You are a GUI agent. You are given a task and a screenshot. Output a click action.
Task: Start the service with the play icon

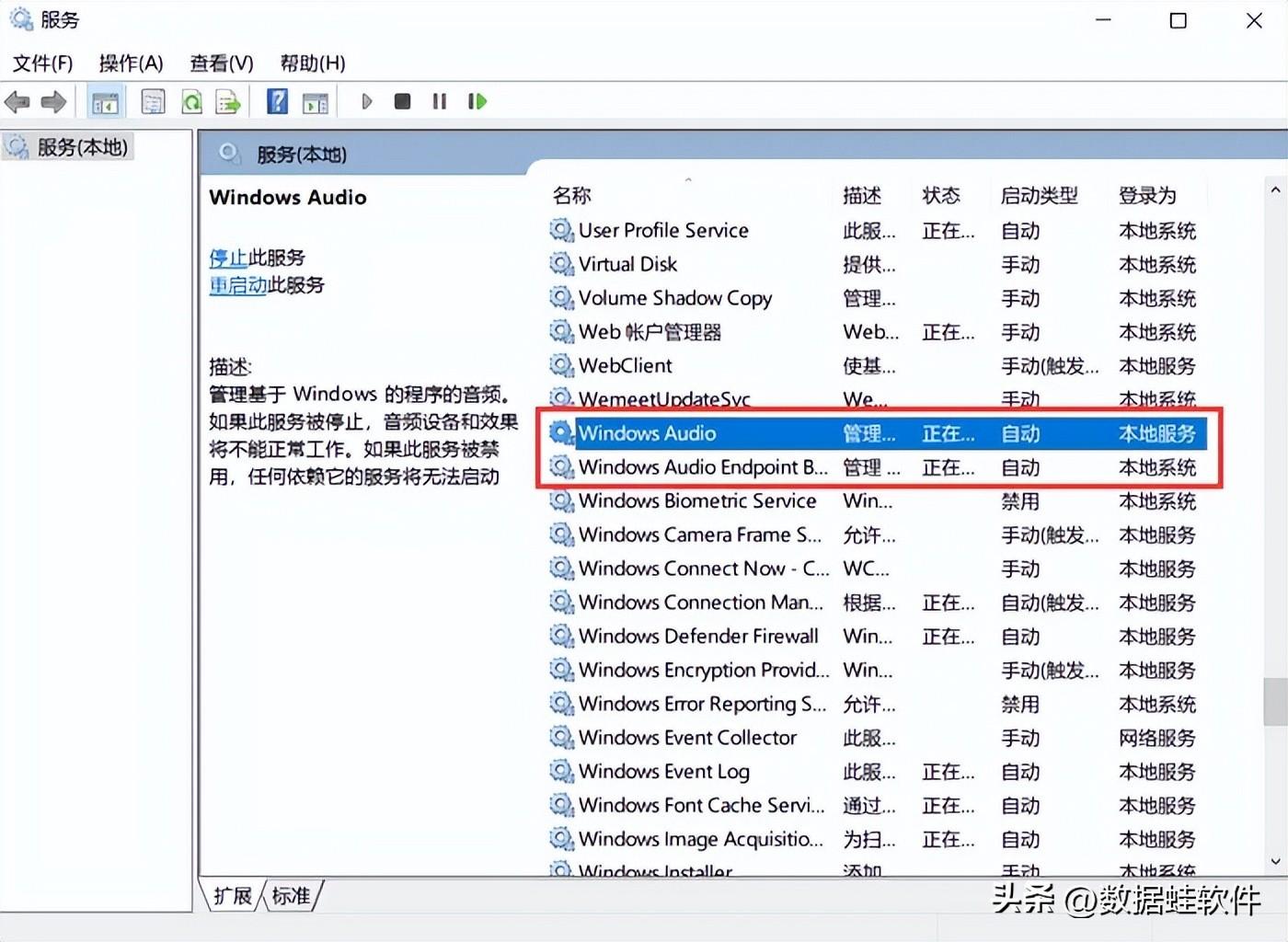click(x=366, y=101)
